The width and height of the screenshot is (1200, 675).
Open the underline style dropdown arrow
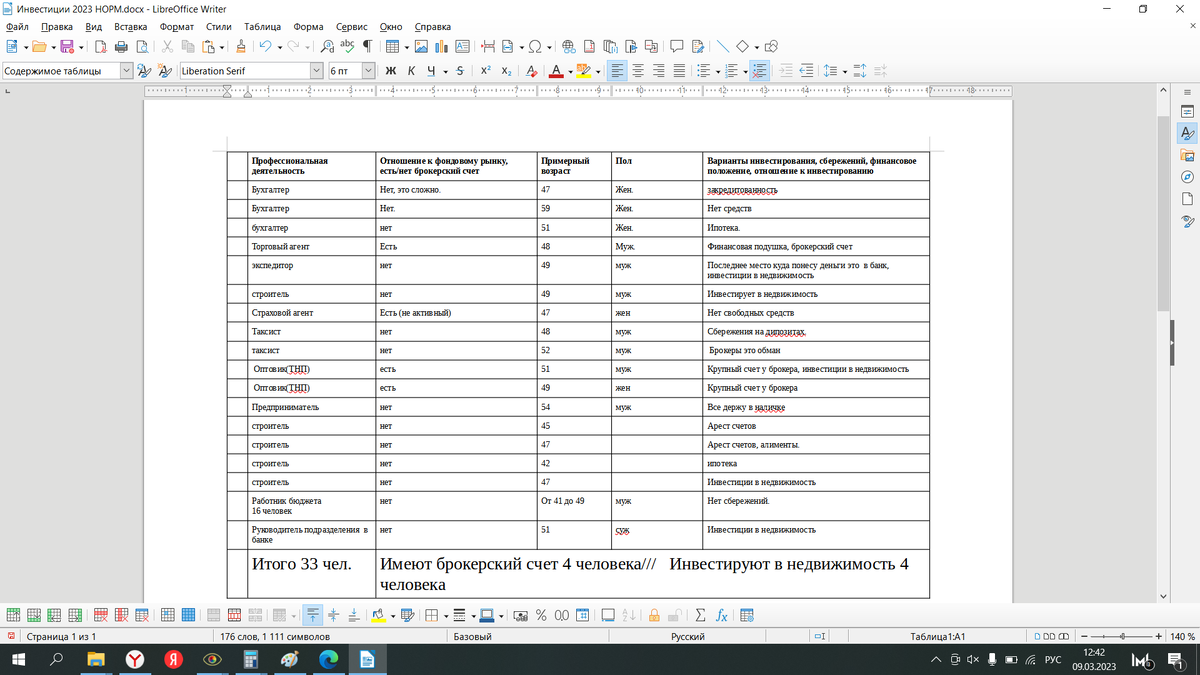coord(445,71)
